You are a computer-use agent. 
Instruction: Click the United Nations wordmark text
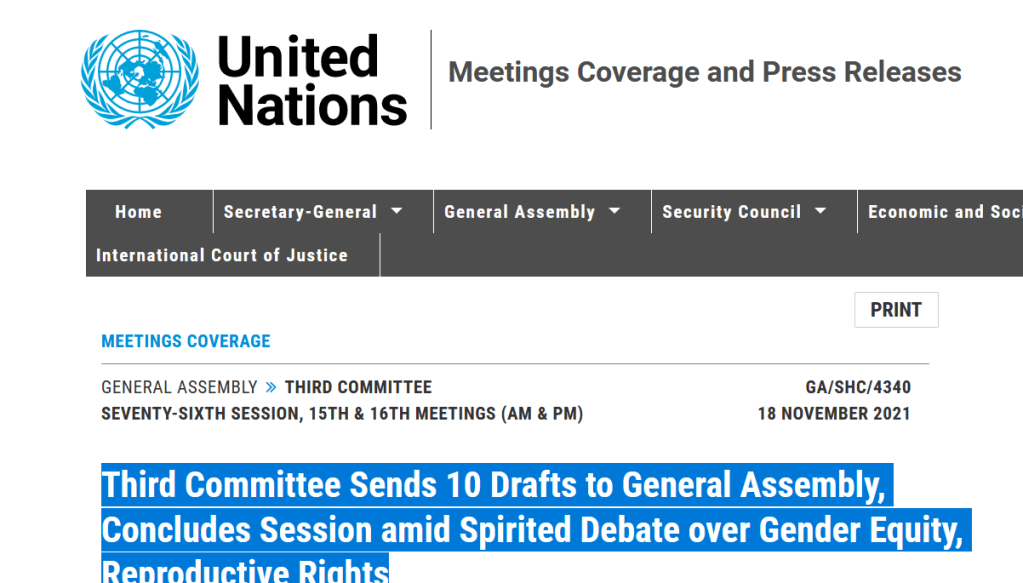coord(312,81)
